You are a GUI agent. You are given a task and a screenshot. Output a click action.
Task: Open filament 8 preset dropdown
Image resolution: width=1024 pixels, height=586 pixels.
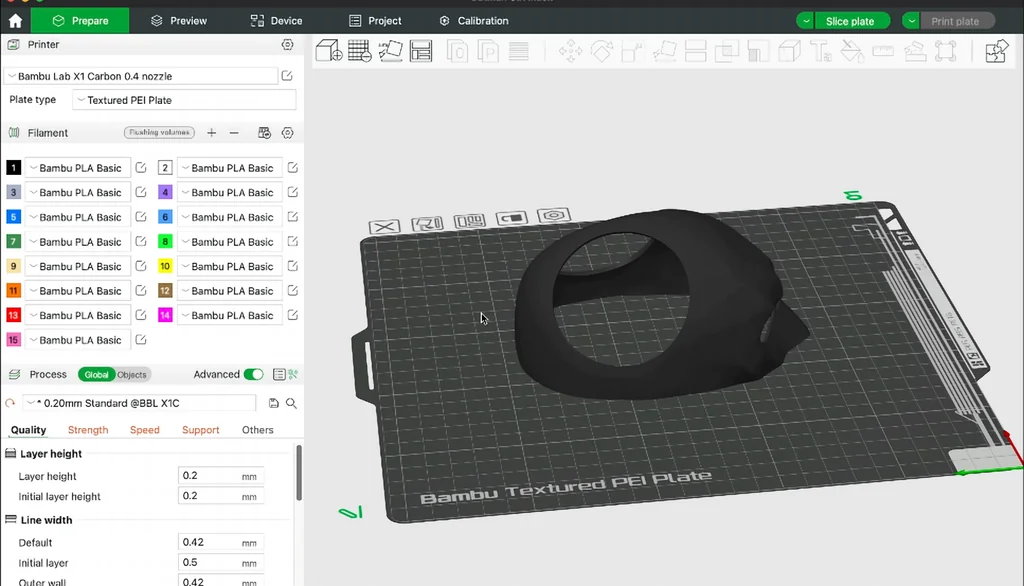[x=230, y=242]
